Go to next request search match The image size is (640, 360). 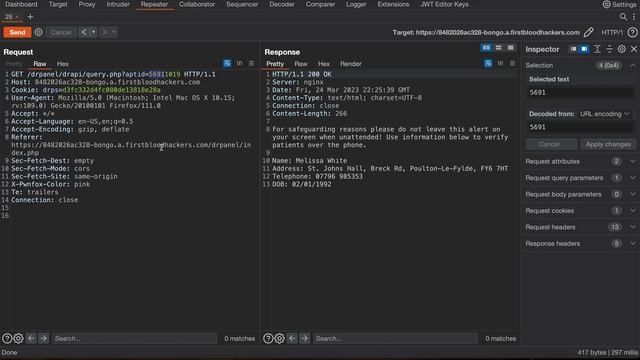click(43, 338)
